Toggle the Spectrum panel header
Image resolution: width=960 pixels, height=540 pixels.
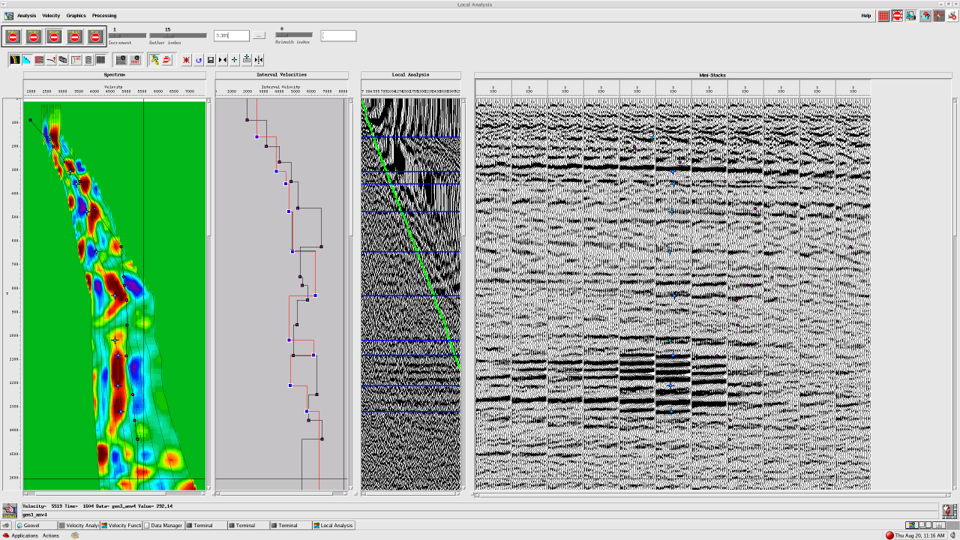[114, 75]
